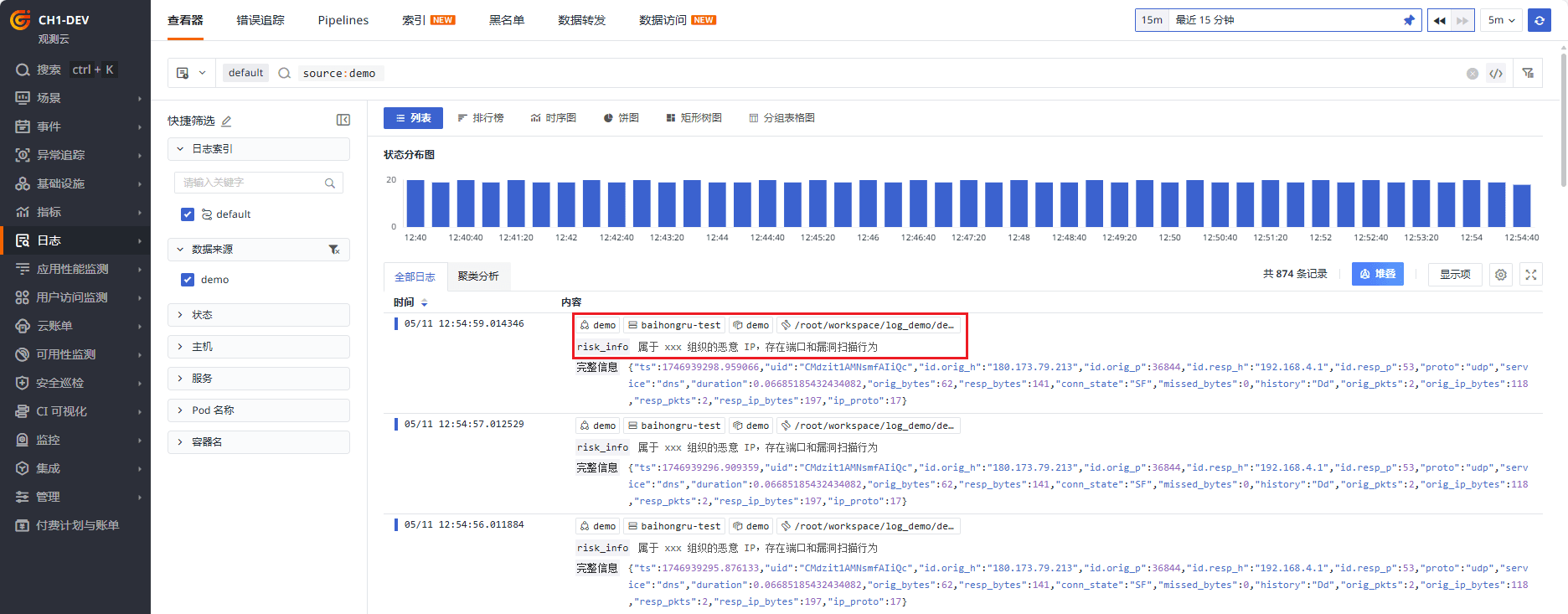Click the clear filter icon by search bar
1568x614 pixels.
(x=1528, y=73)
